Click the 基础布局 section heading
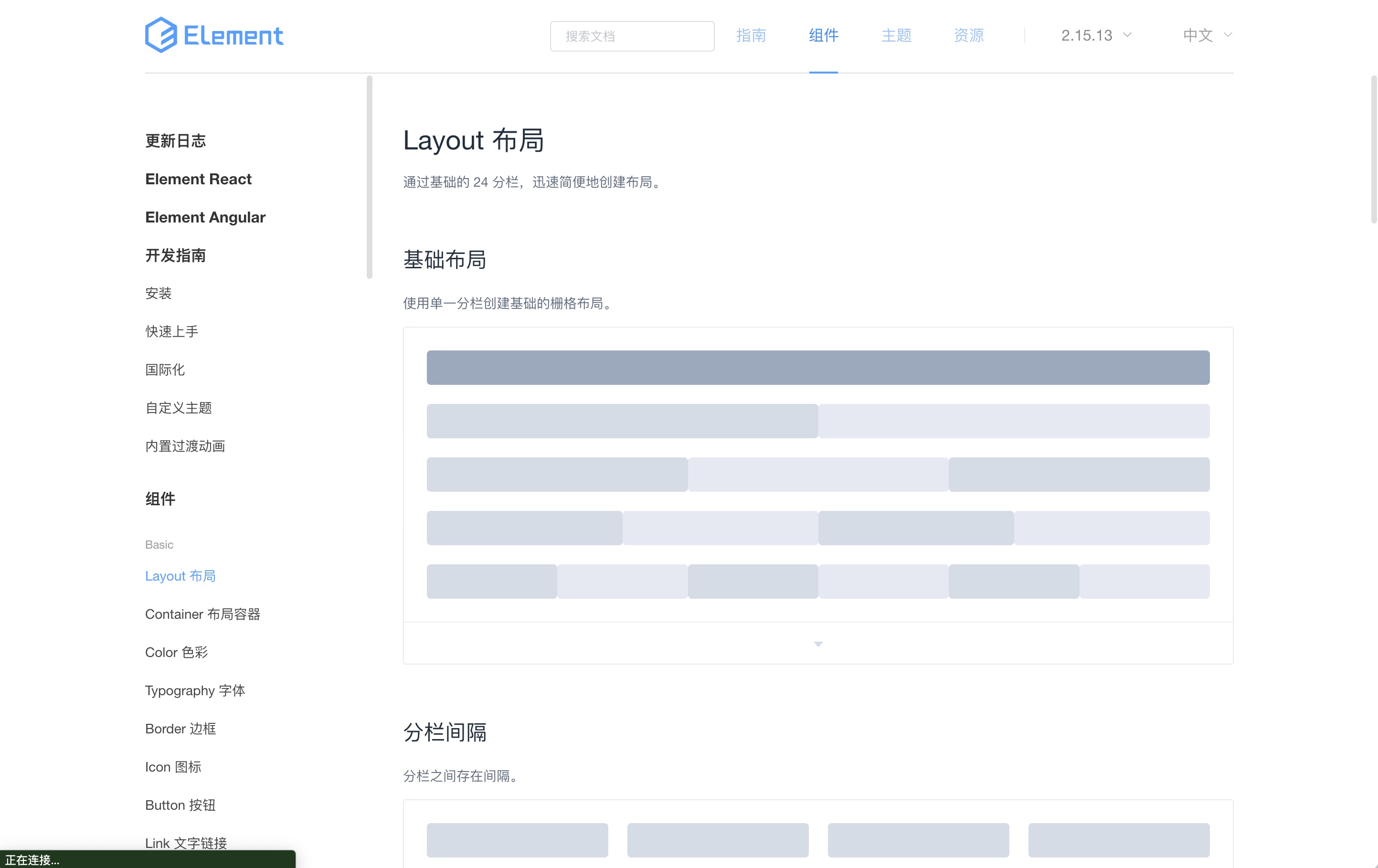 445,260
